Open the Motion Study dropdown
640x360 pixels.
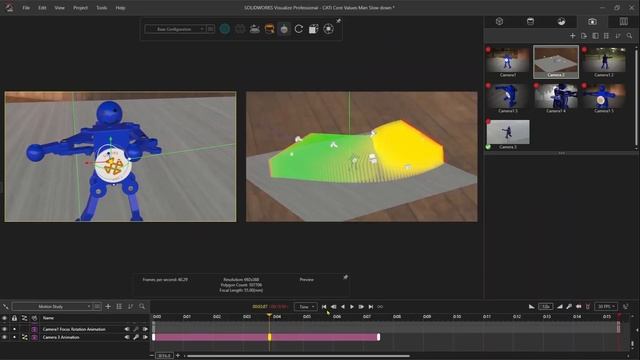[53, 307]
